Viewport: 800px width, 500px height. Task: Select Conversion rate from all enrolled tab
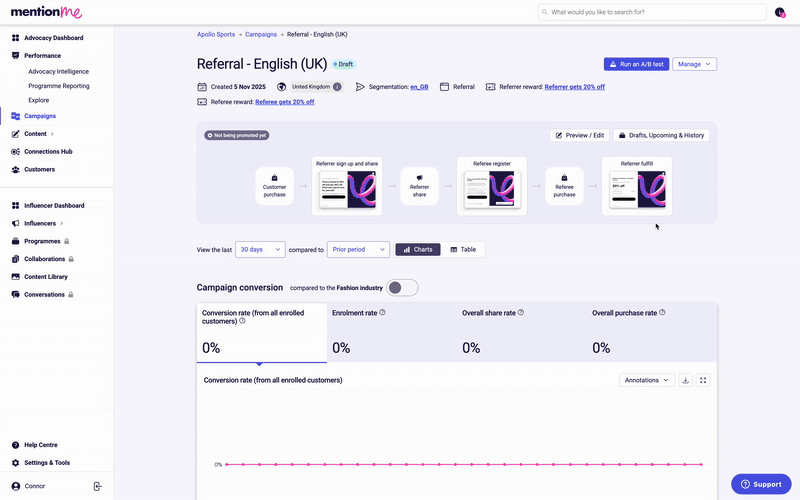(262, 333)
